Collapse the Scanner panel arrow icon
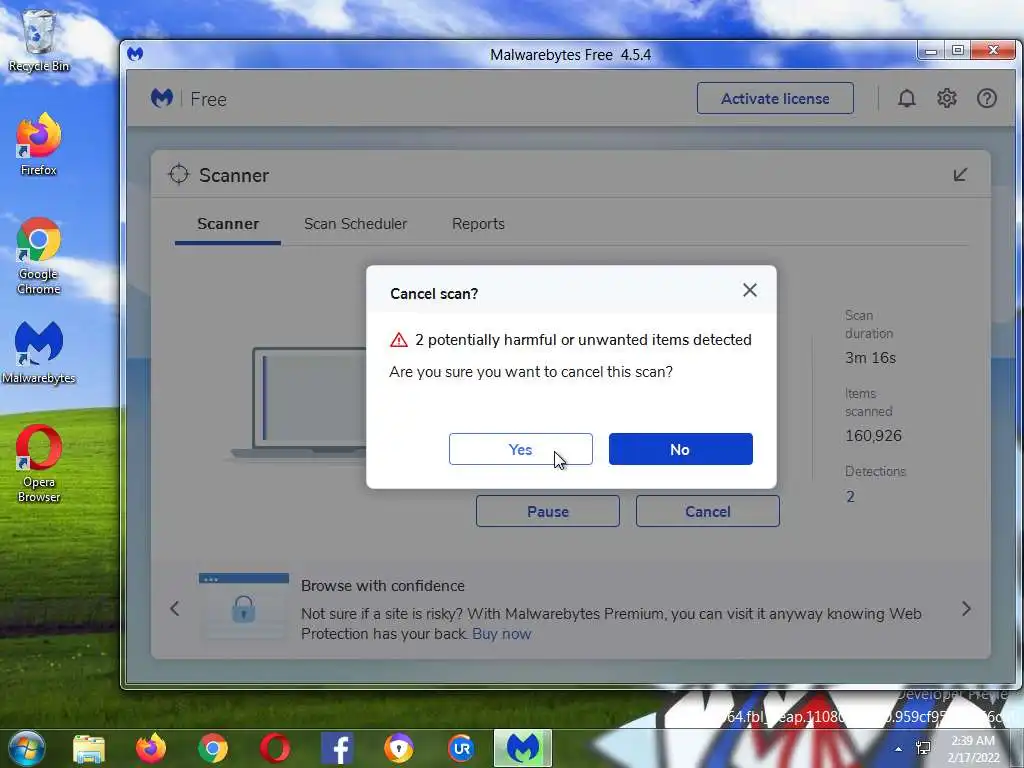This screenshot has width=1024, height=768. pyautogui.click(x=960, y=174)
